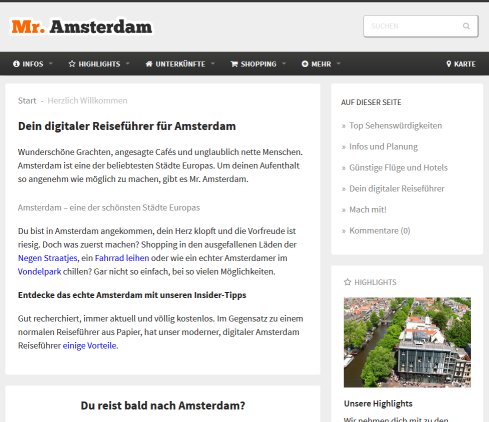Click subheading Amsterdam – eine der schönsten Städte Europas

tap(109, 208)
